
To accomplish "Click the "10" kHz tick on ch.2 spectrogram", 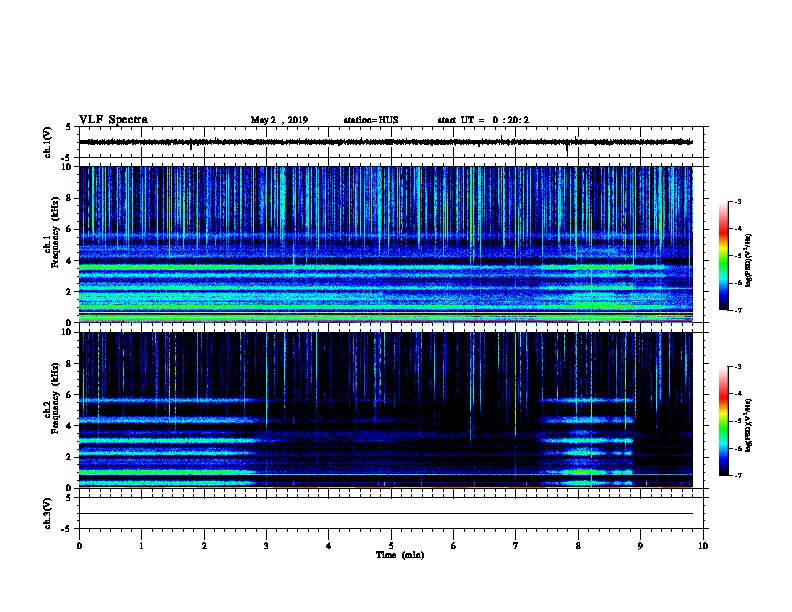I will coord(68,332).
